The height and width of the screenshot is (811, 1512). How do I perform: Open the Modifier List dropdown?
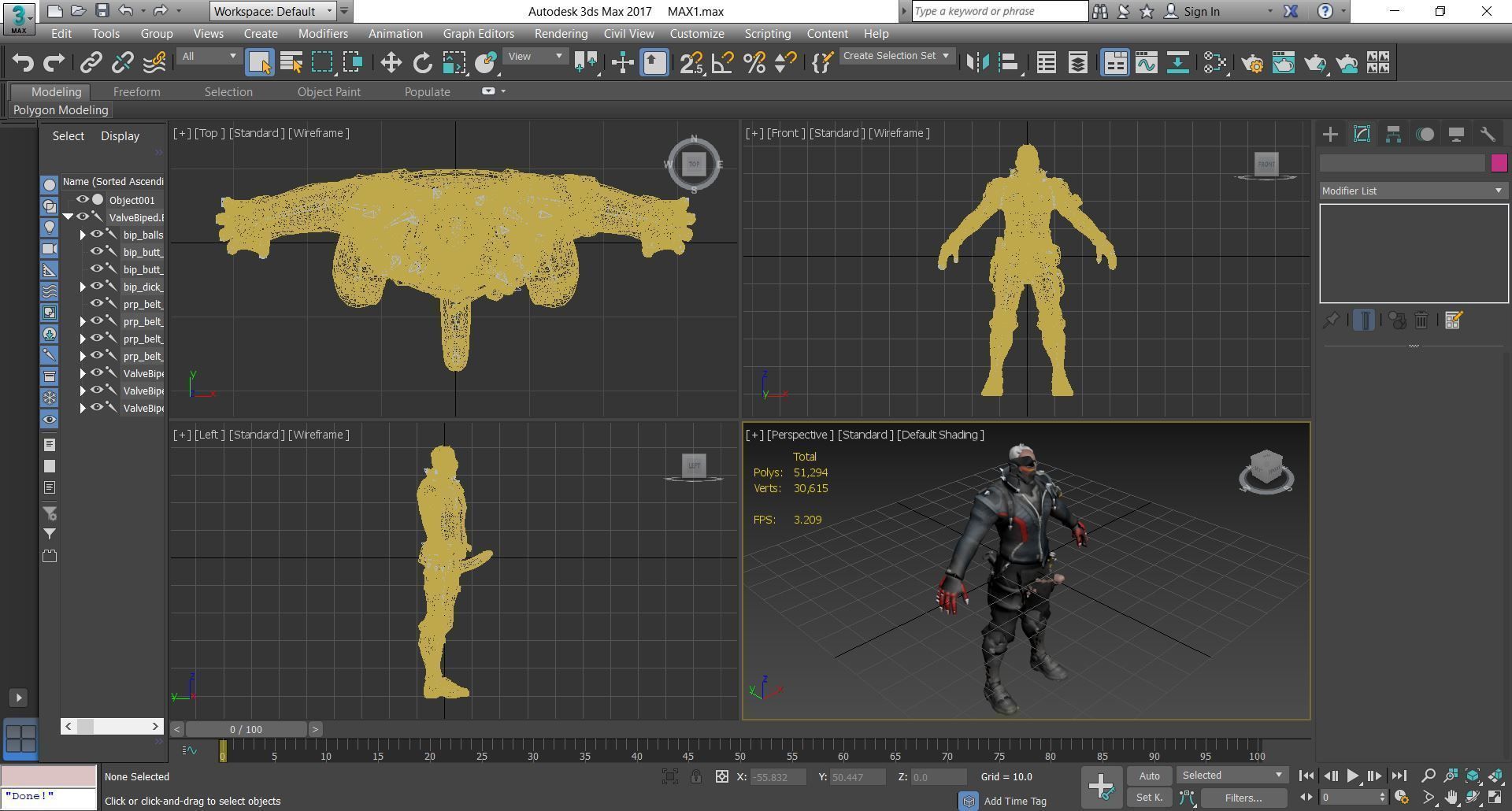[x=1414, y=191]
